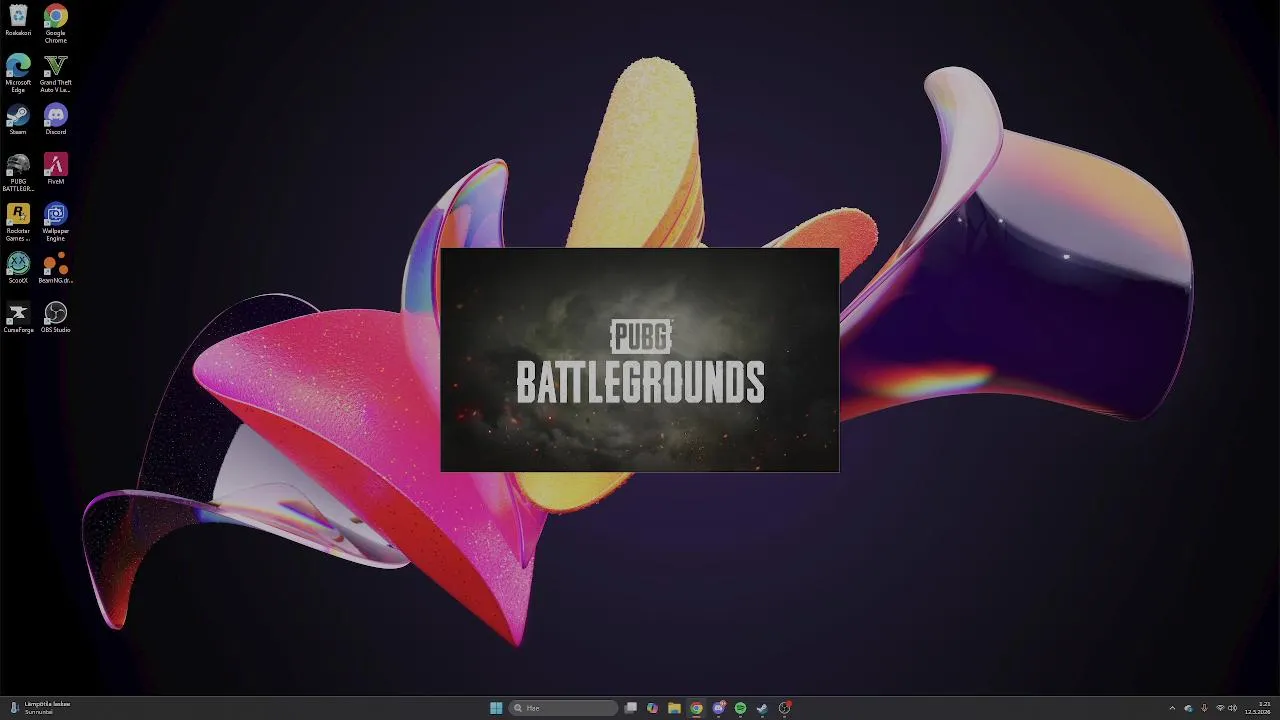
Task: Open the OneDrive cloud tray icon
Action: [x=1188, y=708]
